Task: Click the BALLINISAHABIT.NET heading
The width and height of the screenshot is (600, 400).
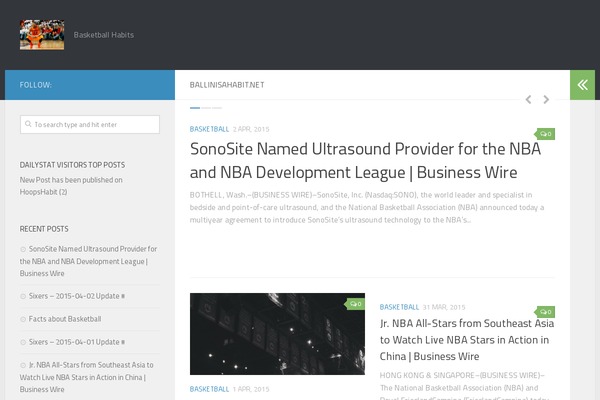Action: [x=227, y=85]
